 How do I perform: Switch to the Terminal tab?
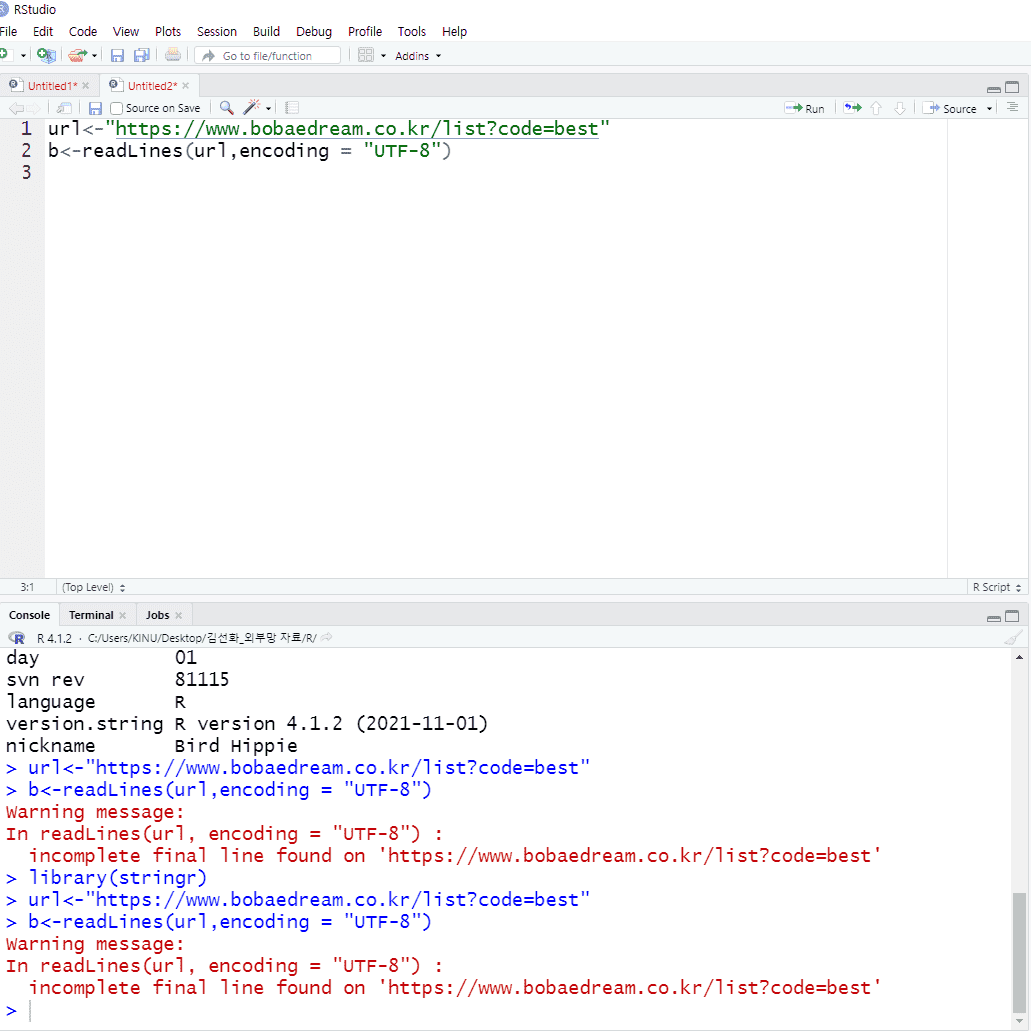91,615
